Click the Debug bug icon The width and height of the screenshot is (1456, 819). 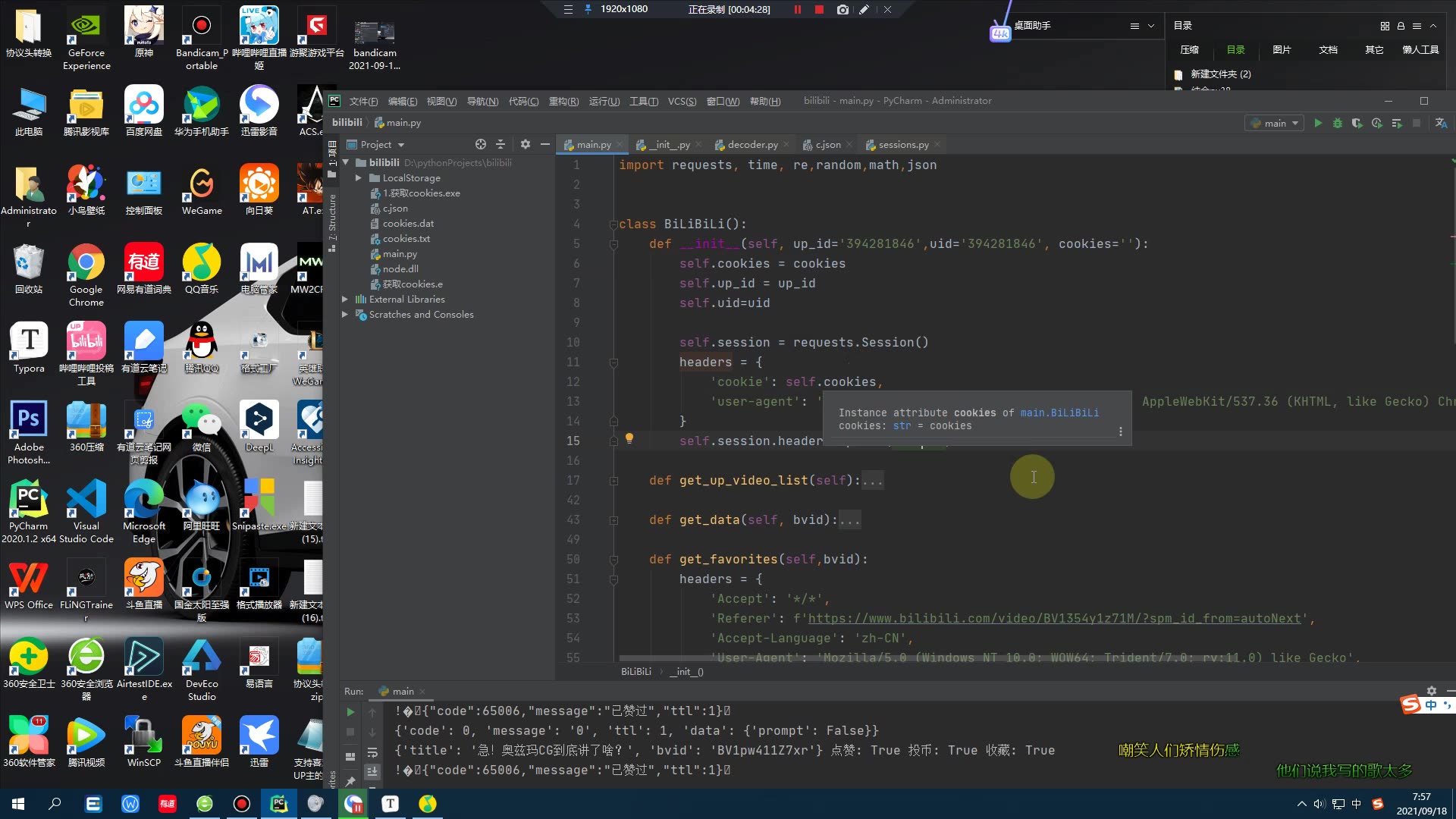coord(1338,123)
